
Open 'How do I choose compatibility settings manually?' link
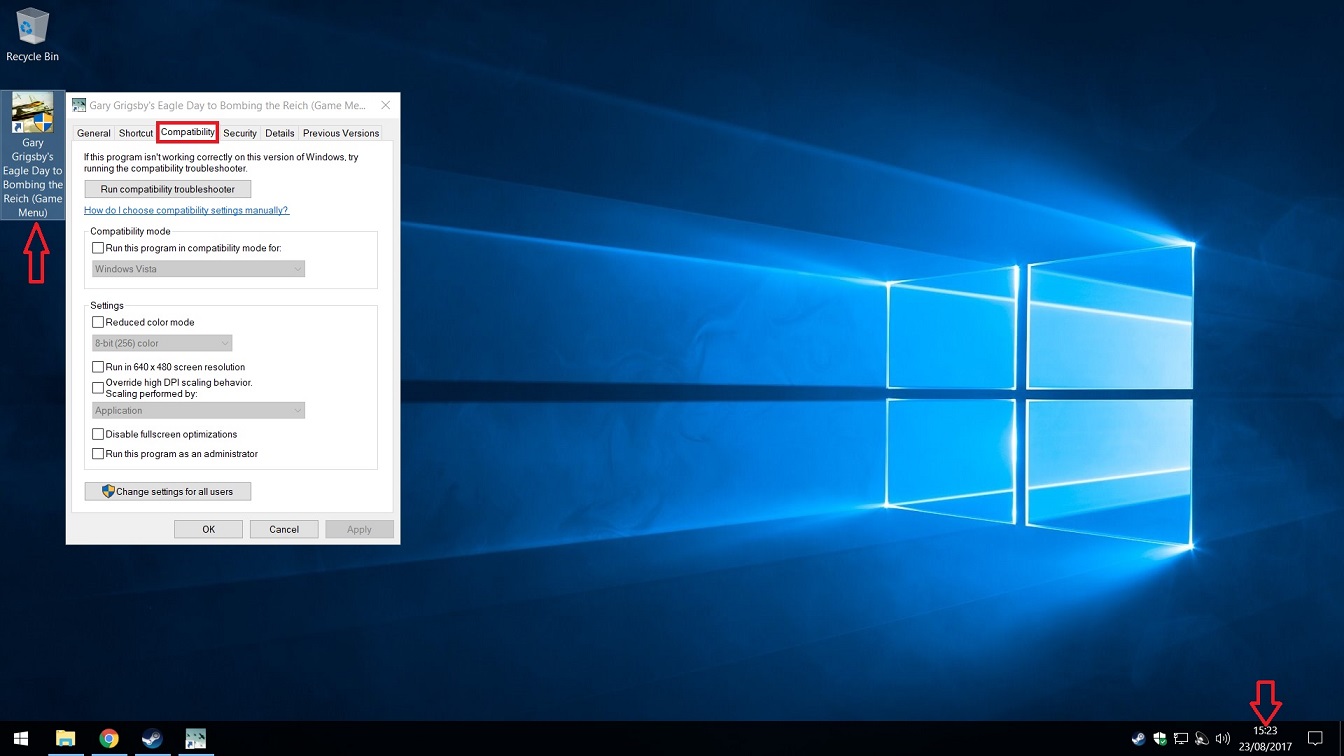click(x=186, y=210)
